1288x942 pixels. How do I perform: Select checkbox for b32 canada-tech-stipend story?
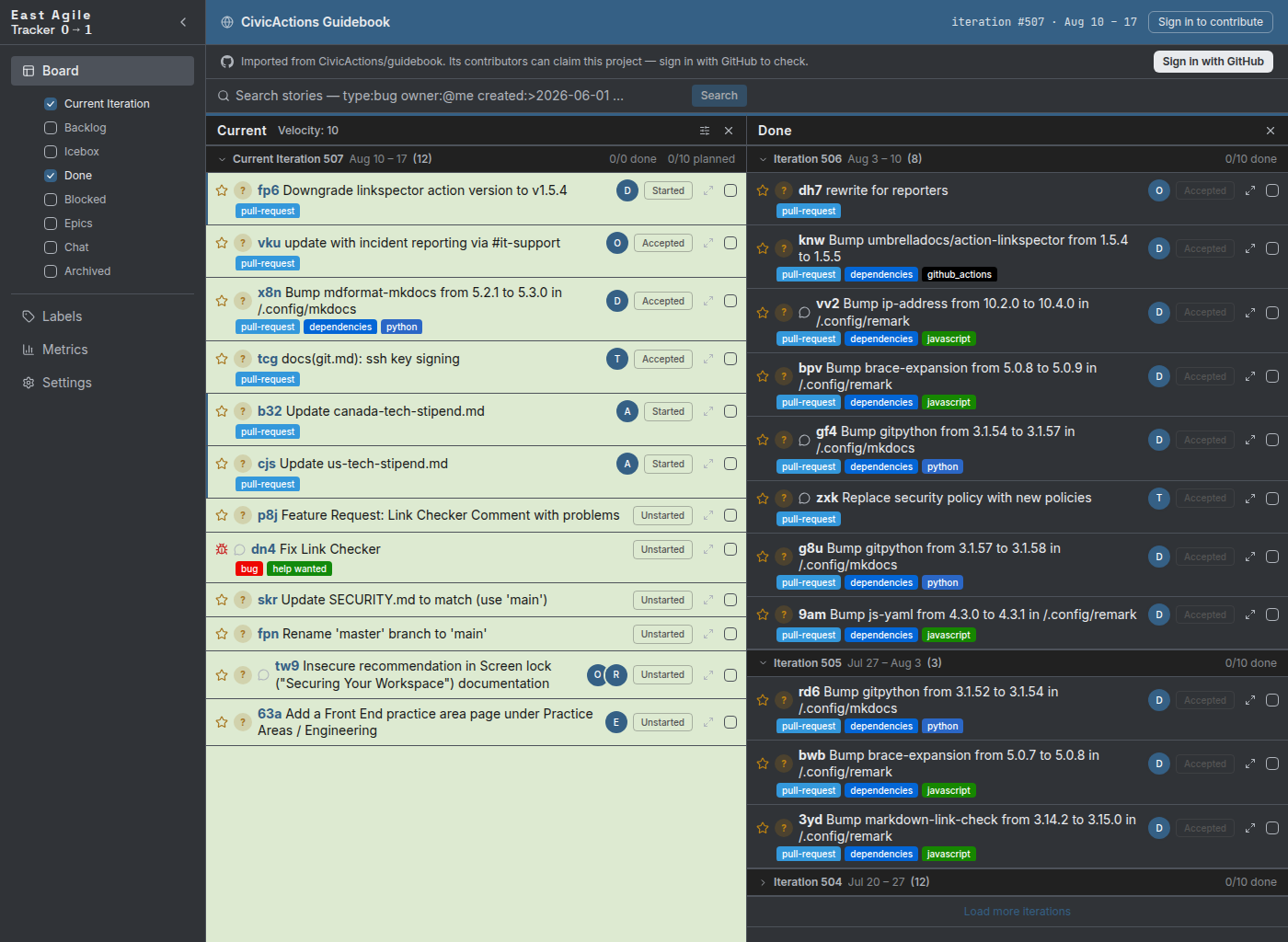pos(730,411)
